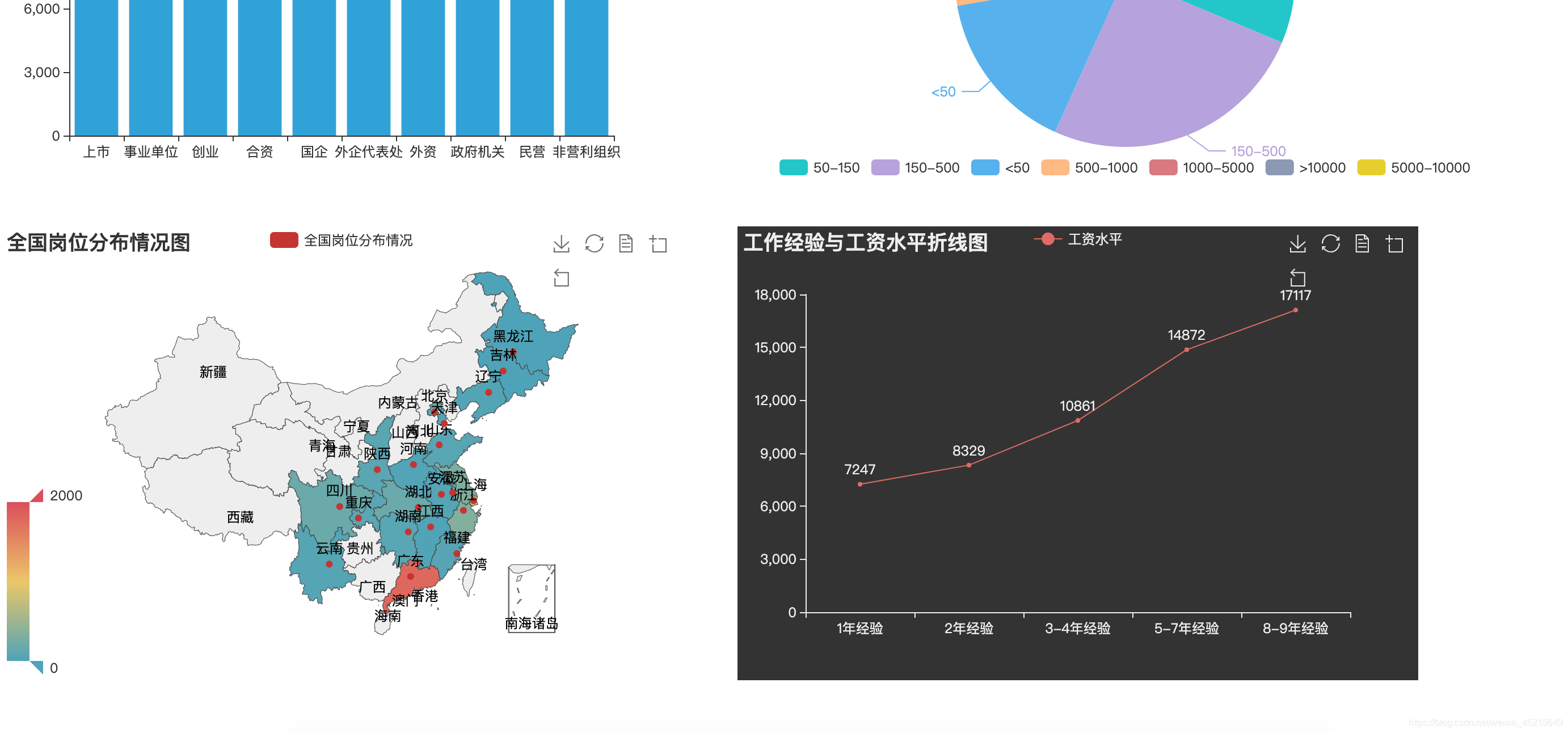Click the 工作经验与工资水平折线图 title
Screen dimensions: 1568x733
(x=866, y=242)
